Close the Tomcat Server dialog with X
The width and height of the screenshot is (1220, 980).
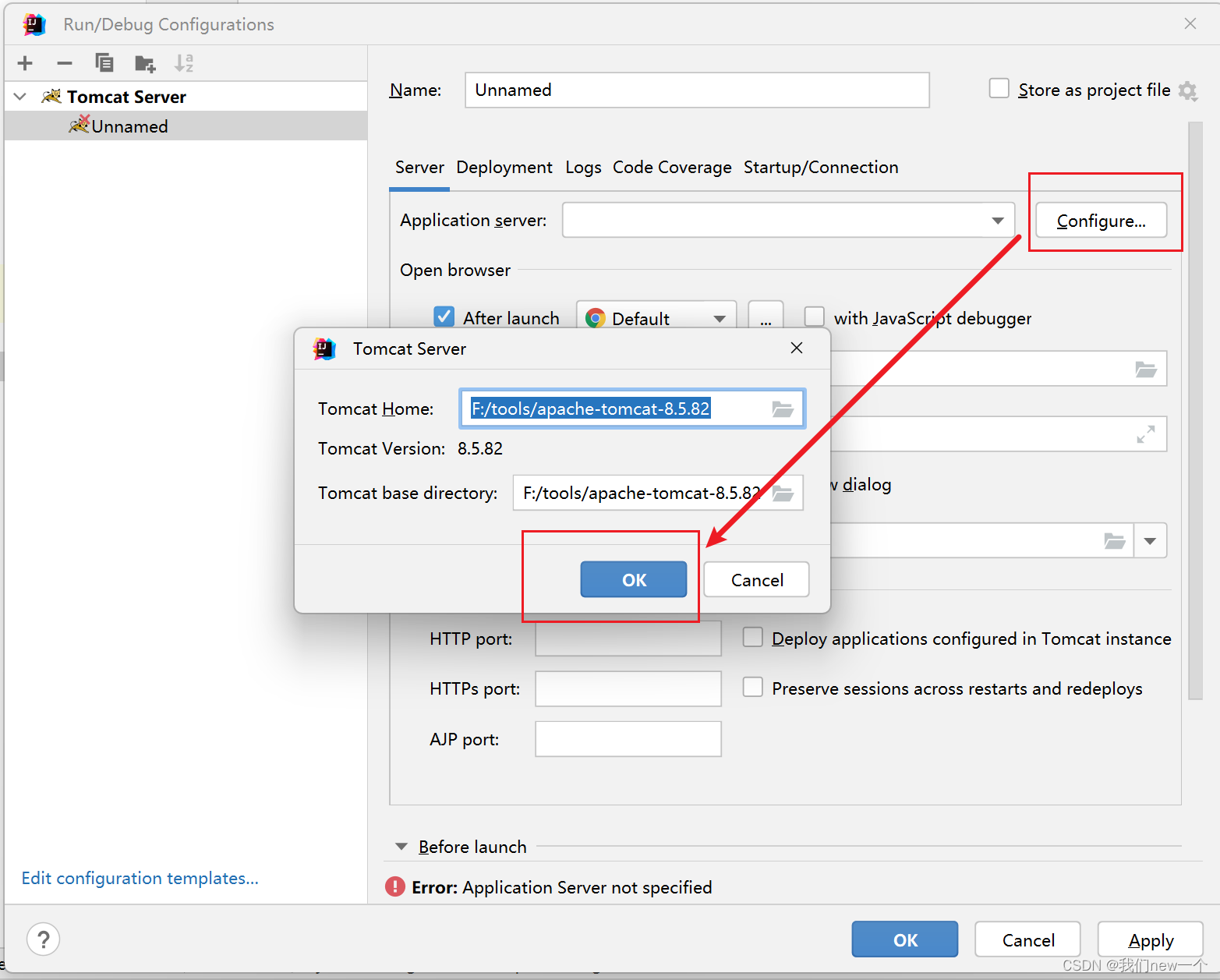(797, 348)
